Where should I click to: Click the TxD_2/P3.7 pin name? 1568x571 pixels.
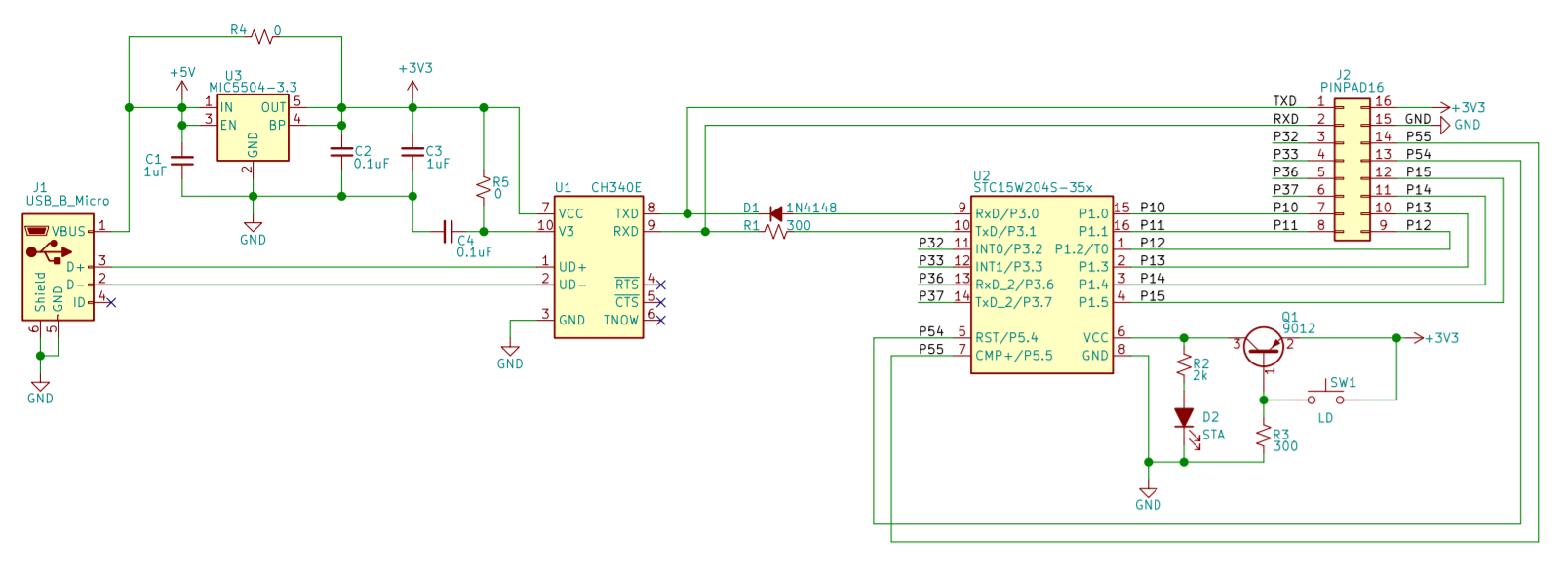tap(1014, 302)
